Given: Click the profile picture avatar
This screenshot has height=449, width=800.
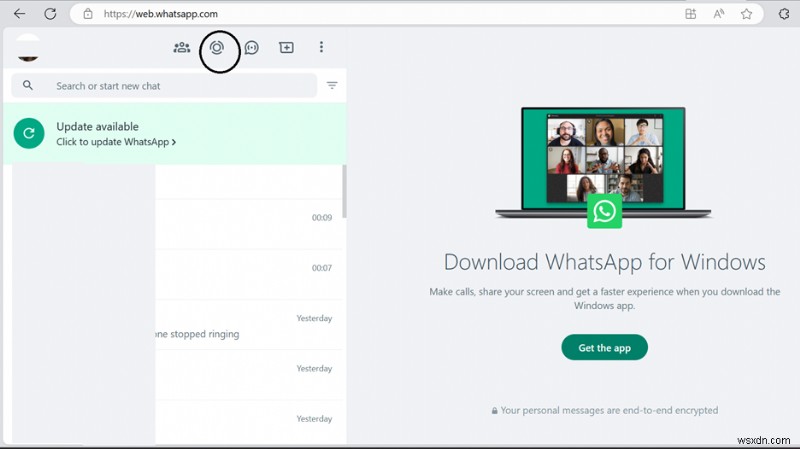Looking at the screenshot, I should tap(28, 48).
